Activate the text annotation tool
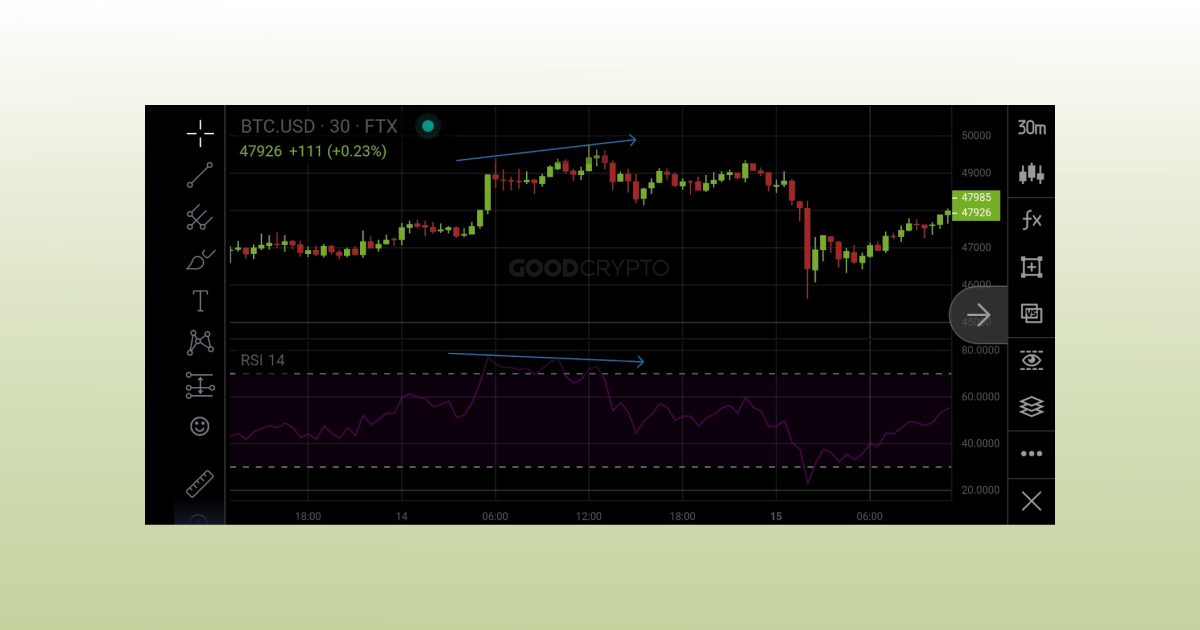The image size is (1200, 630). pos(199,300)
